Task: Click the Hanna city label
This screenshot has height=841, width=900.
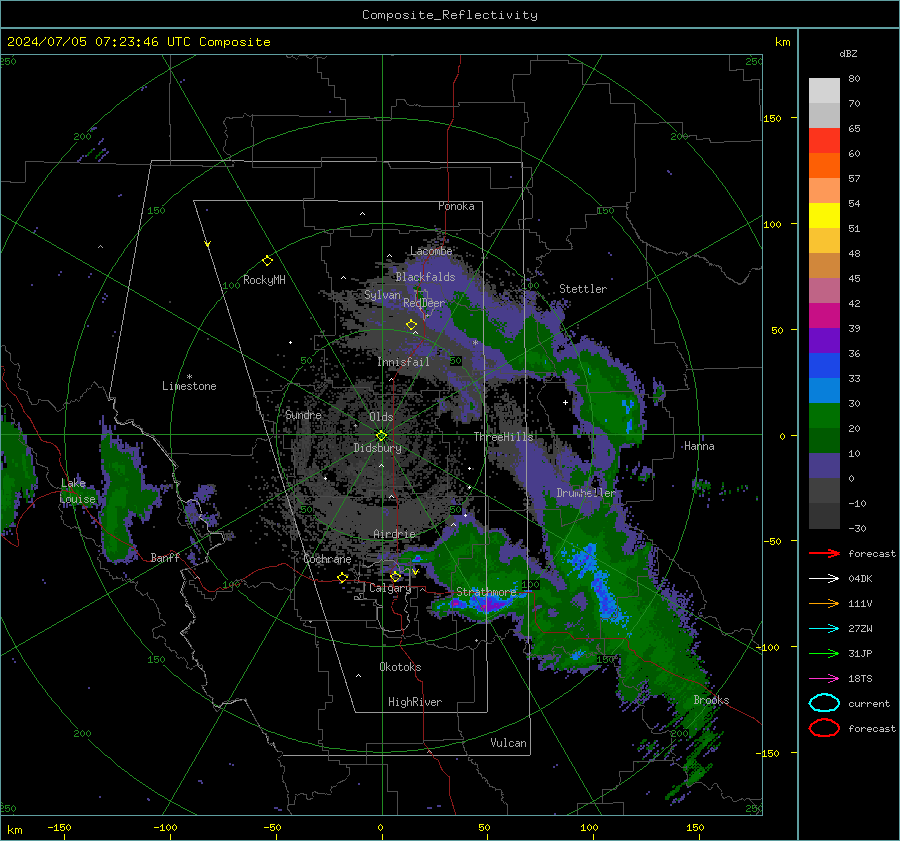Action: pos(699,446)
